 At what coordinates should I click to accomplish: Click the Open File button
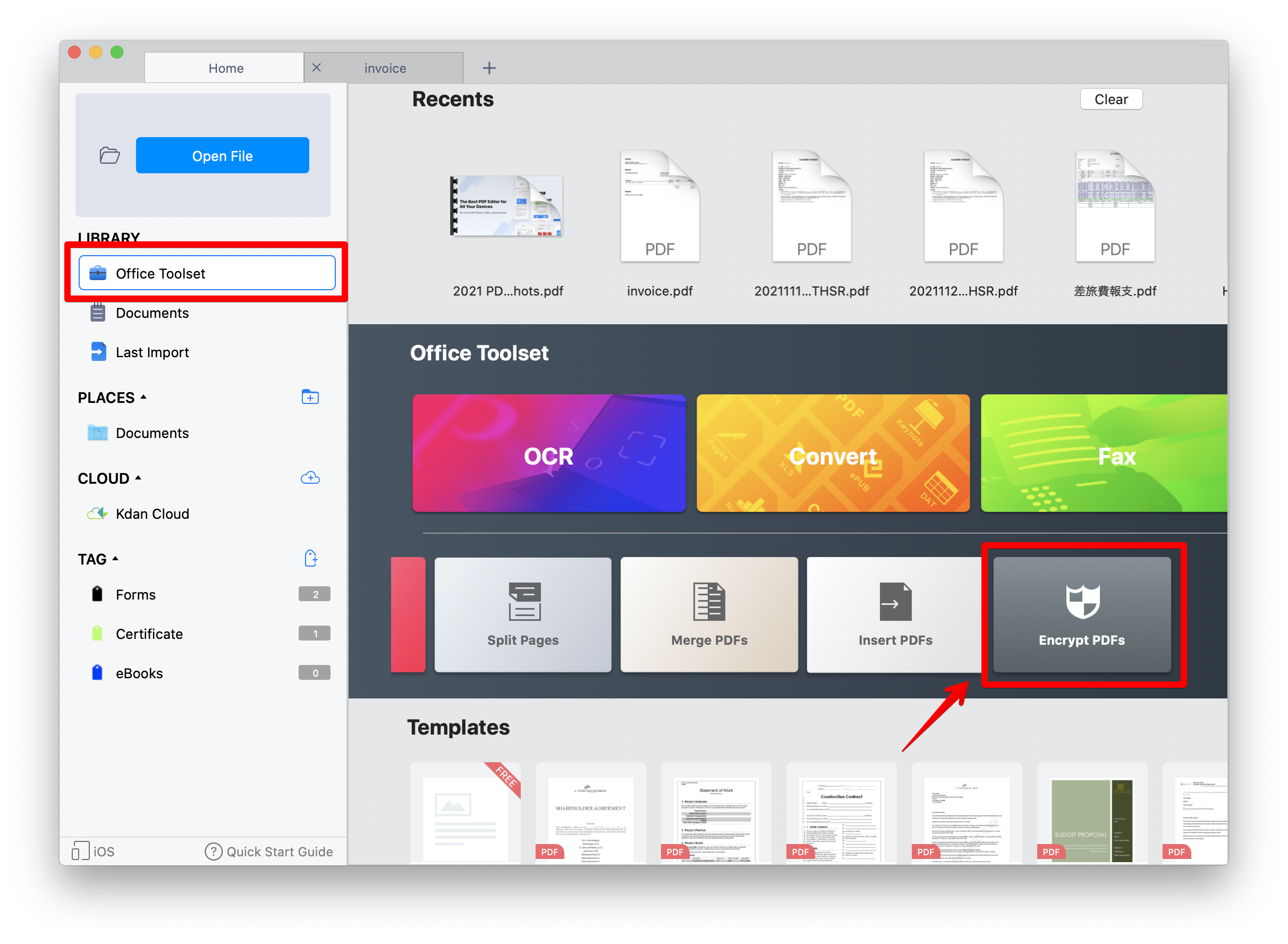tap(222, 155)
